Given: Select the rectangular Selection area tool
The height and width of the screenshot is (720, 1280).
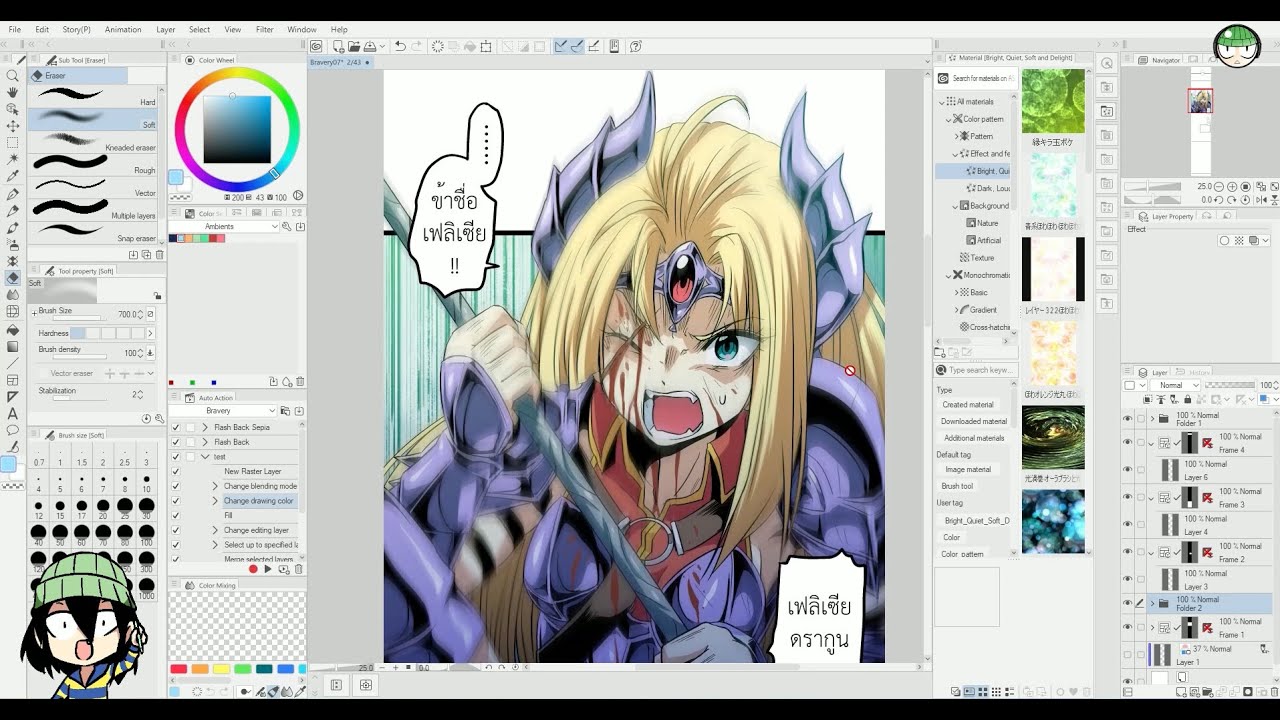Looking at the screenshot, I should [13, 143].
